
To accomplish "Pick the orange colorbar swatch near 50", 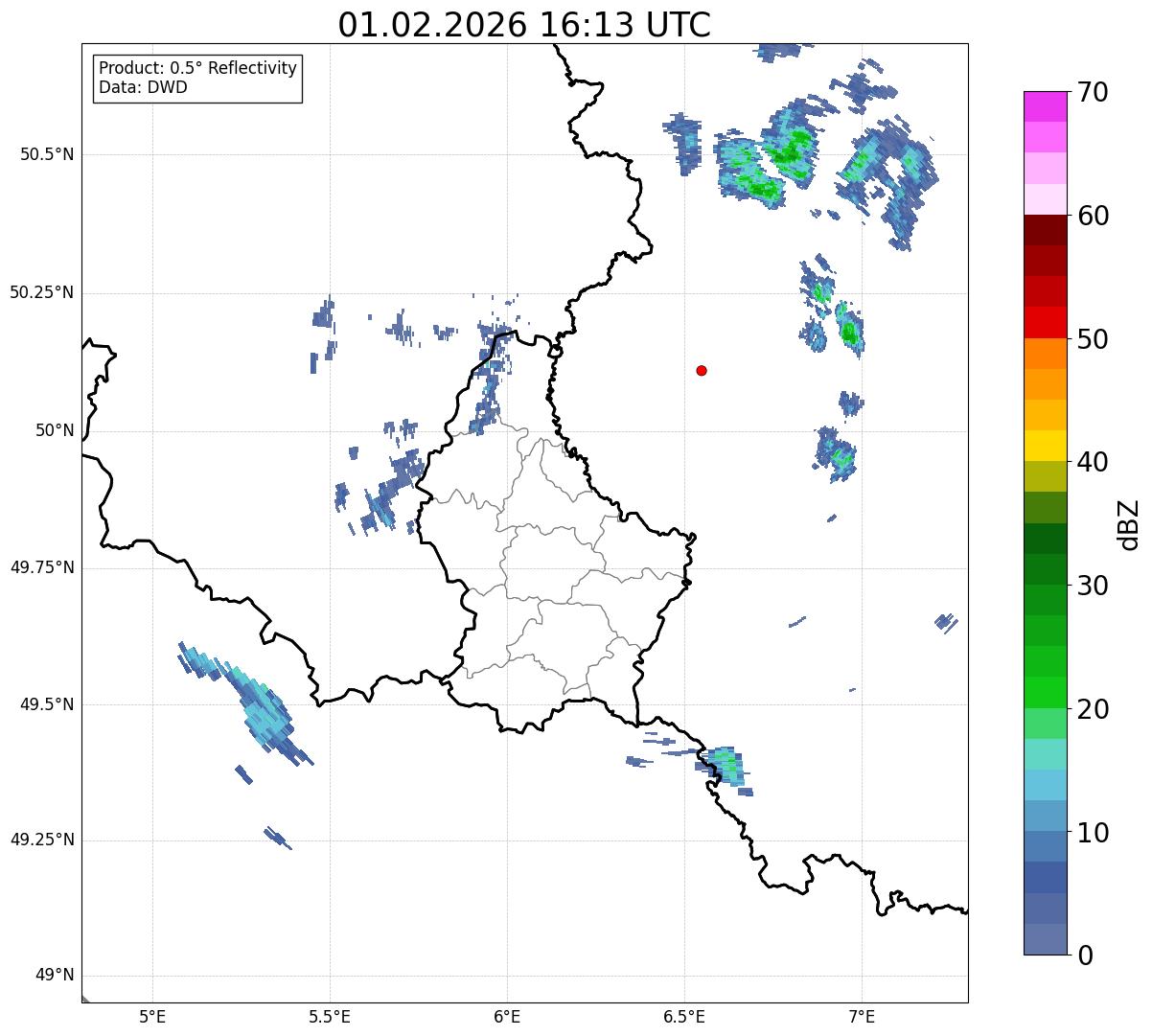I will [1045, 354].
